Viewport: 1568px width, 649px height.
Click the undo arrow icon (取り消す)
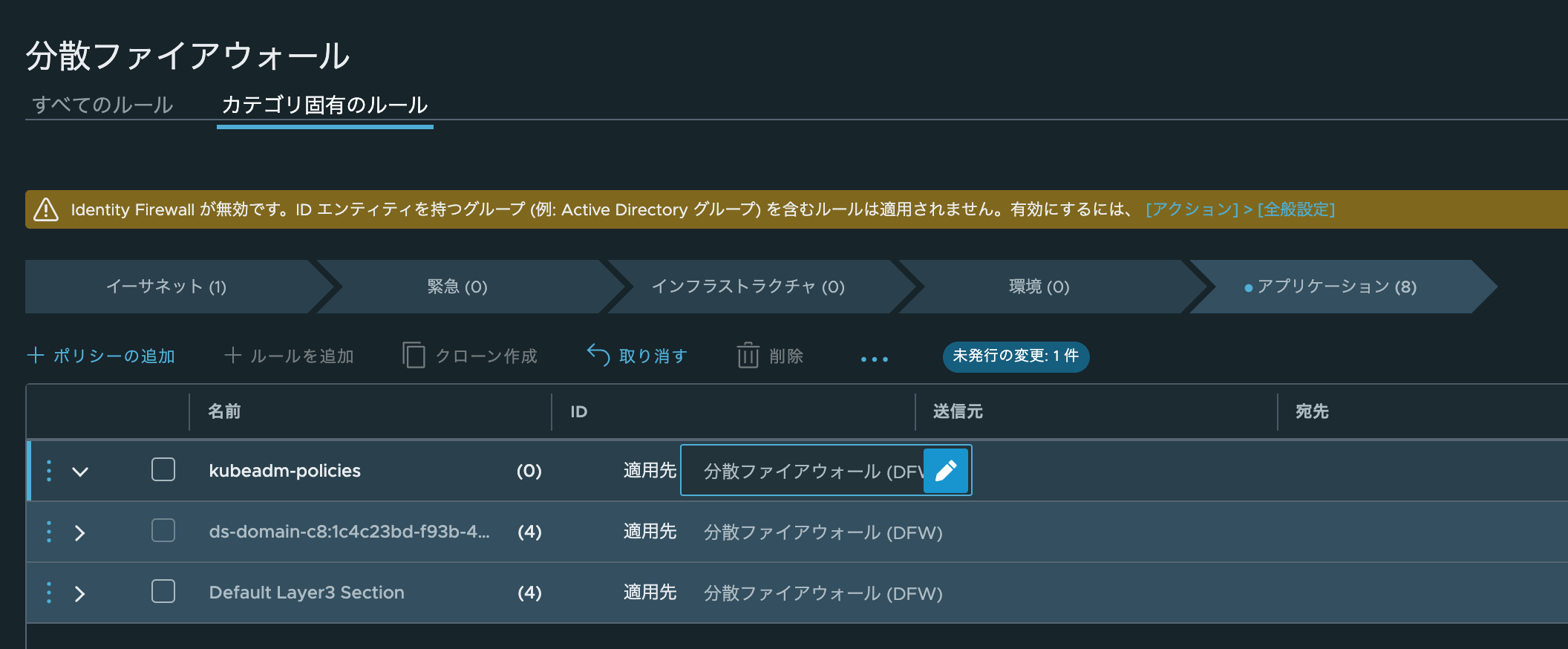[x=598, y=355]
